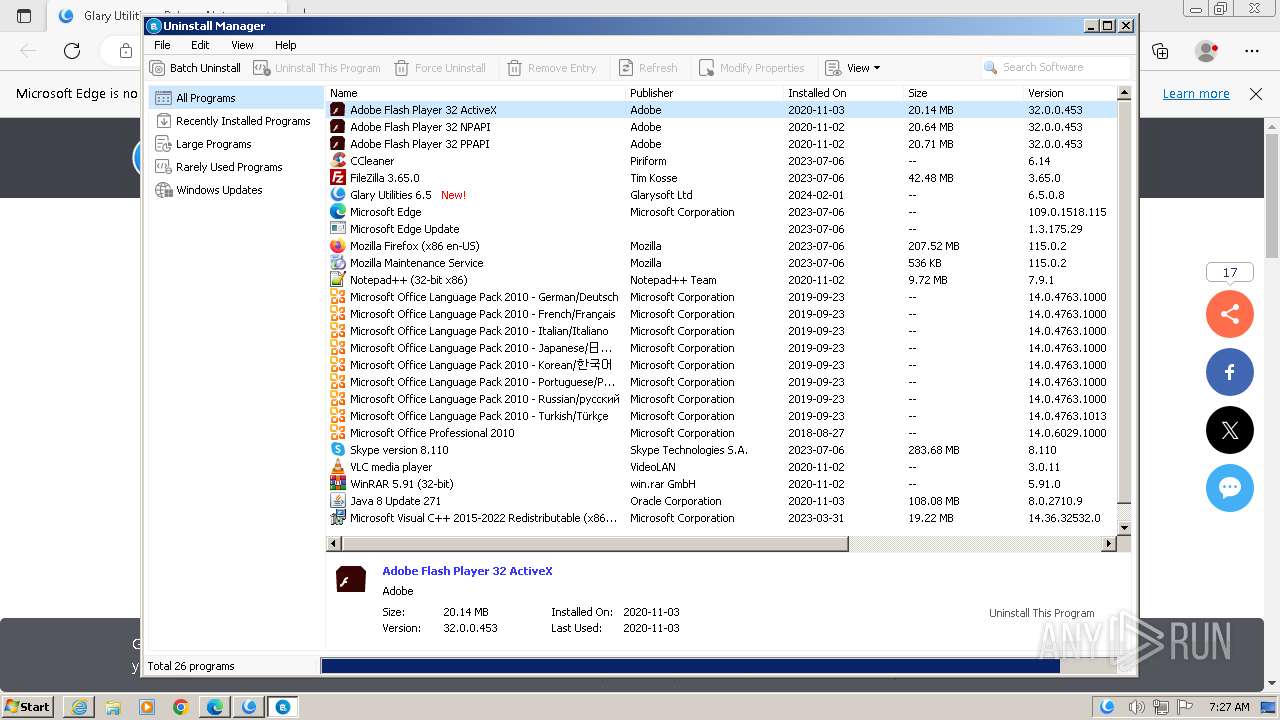Viewport: 1280px width, 720px height.
Task: Select Rarely Used Programs category
Action: coord(236,167)
